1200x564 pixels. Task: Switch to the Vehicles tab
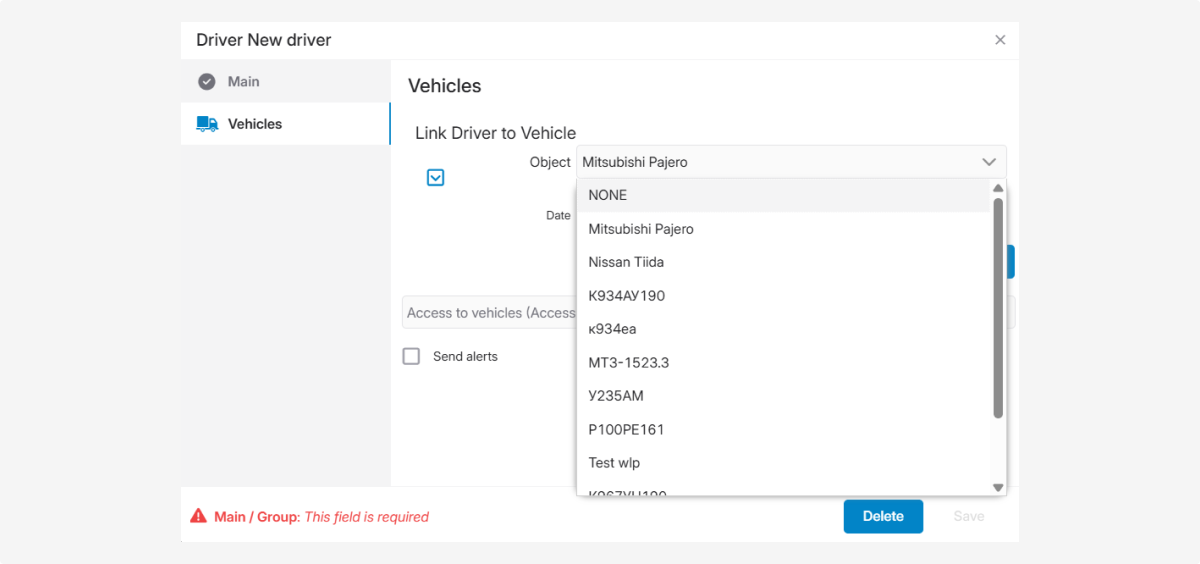(255, 124)
